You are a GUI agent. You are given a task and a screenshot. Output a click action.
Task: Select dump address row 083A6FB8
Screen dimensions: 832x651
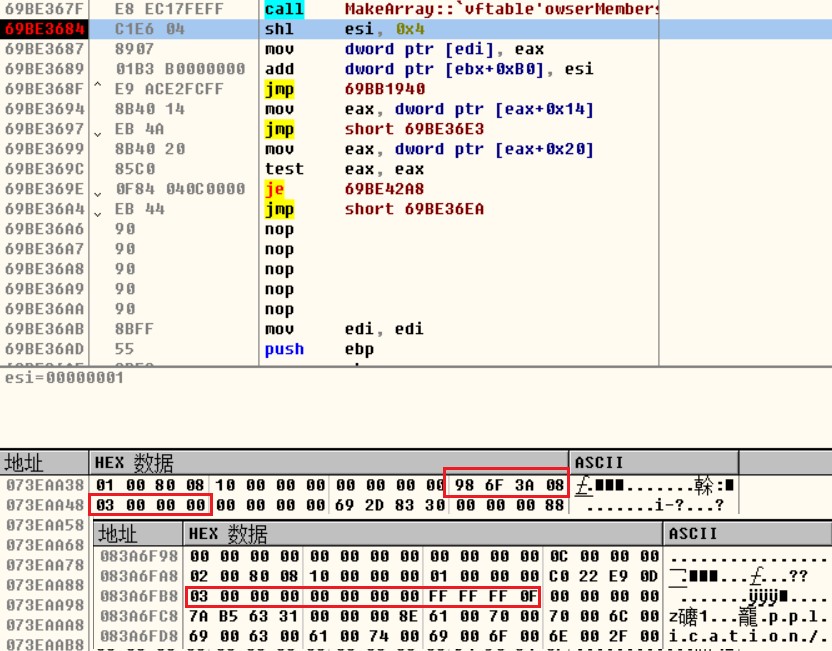(x=140, y=597)
